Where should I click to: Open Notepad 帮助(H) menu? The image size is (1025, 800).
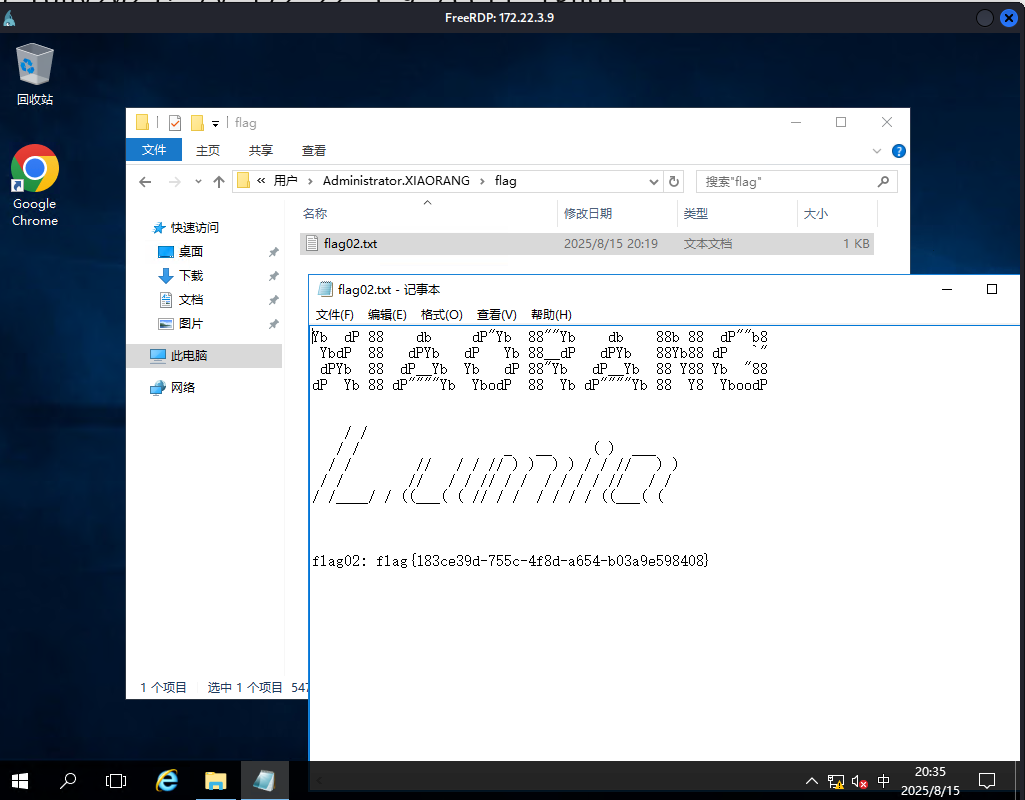[551, 315]
